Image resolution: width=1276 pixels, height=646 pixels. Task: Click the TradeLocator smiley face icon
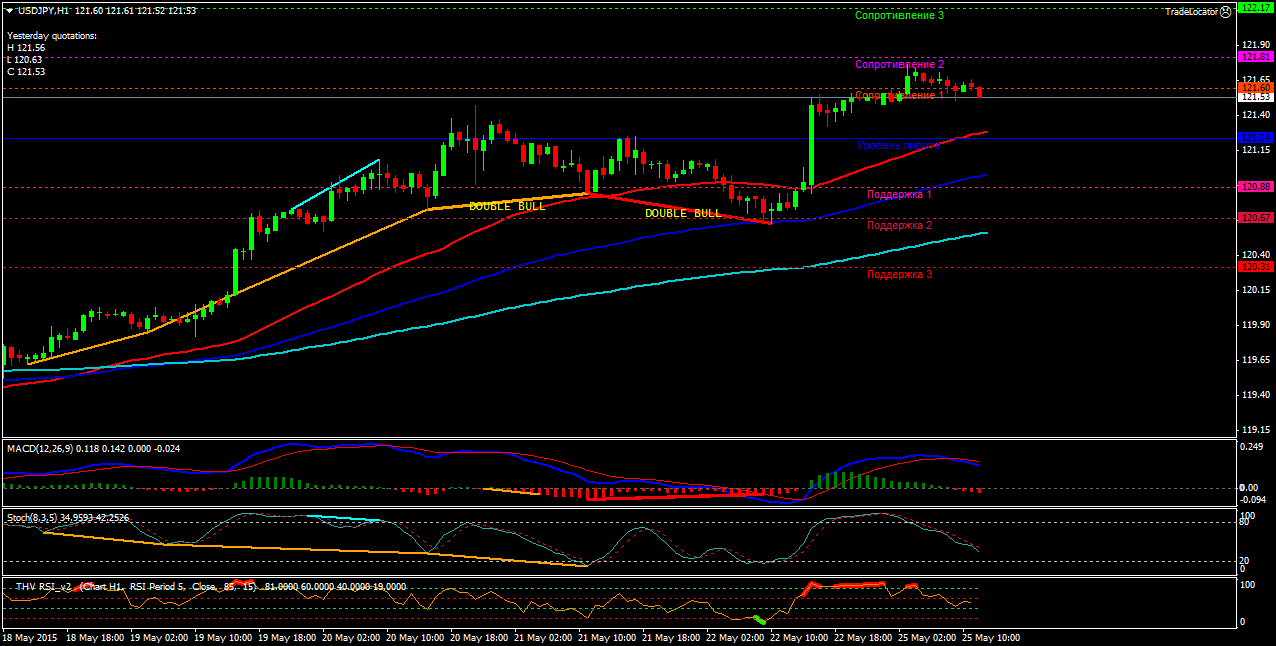point(1226,11)
